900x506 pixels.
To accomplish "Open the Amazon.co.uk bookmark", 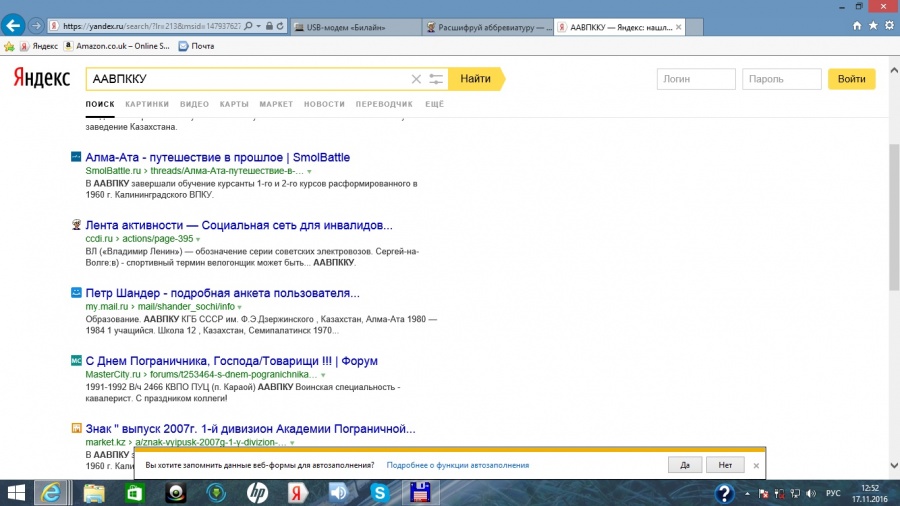I will [x=117, y=46].
